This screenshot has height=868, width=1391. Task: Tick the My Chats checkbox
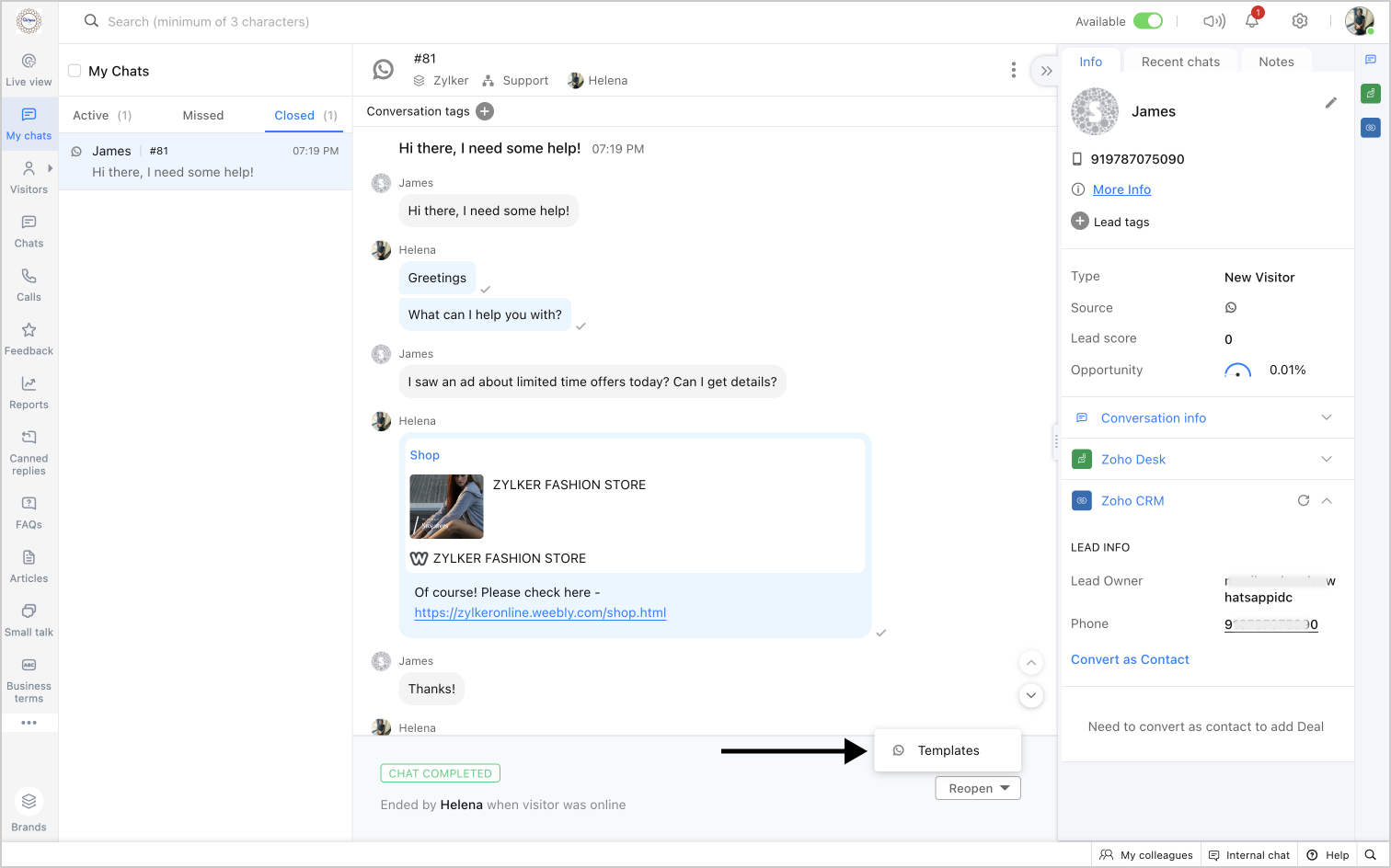75,71
